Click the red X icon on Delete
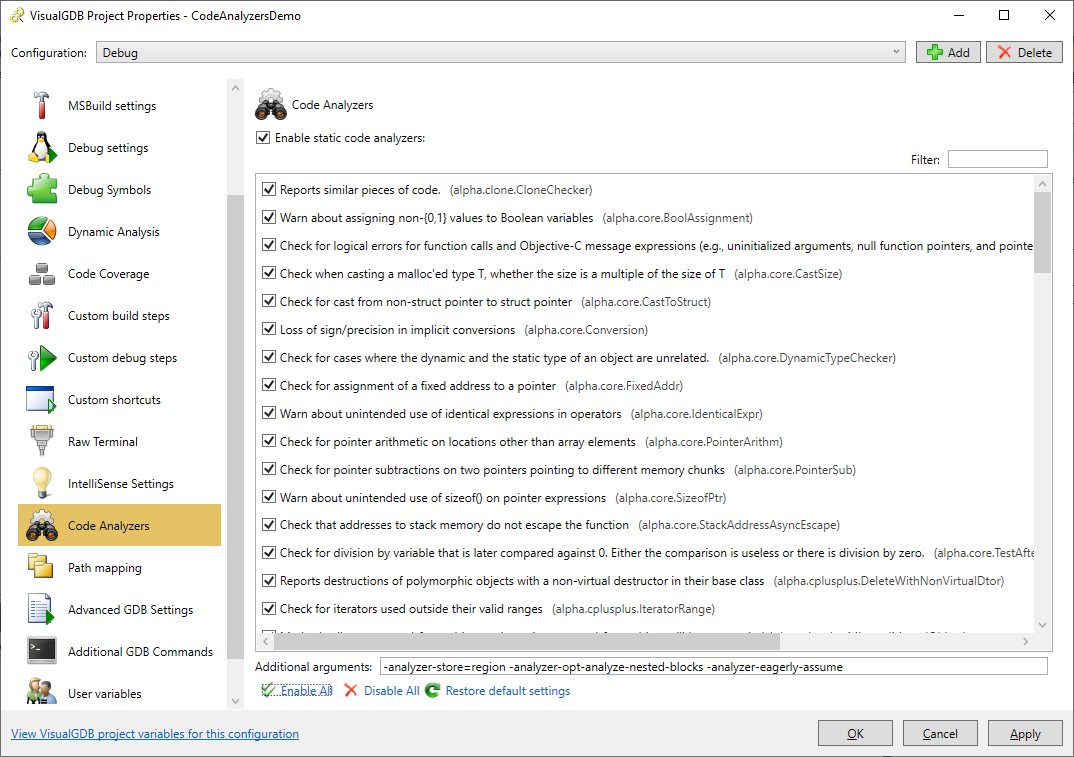 pyautogui.click(x=1005, y=52)
